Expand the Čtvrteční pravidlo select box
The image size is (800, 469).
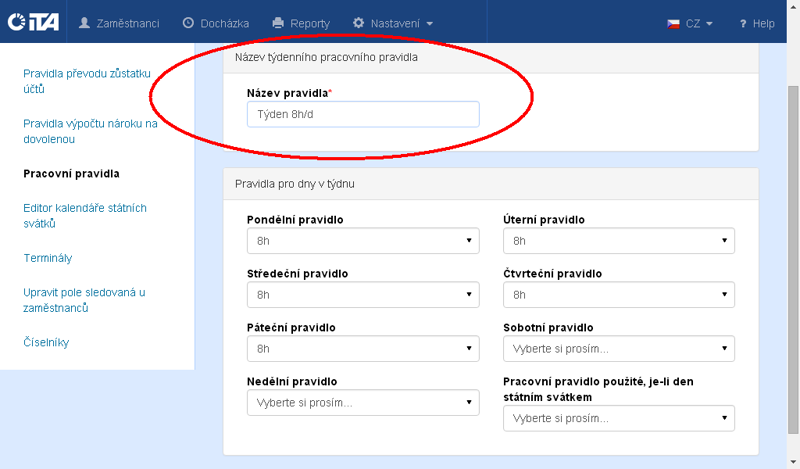(x=618, y=295)
